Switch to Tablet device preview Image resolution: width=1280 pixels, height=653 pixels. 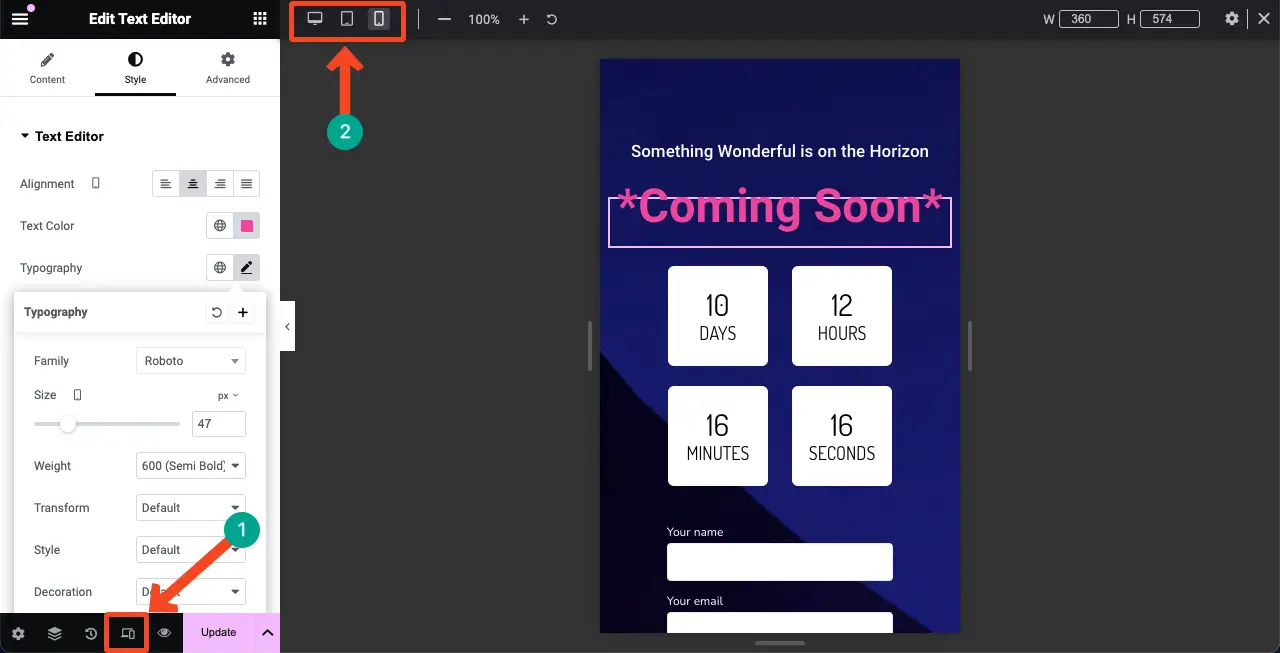tap(347, 19)
